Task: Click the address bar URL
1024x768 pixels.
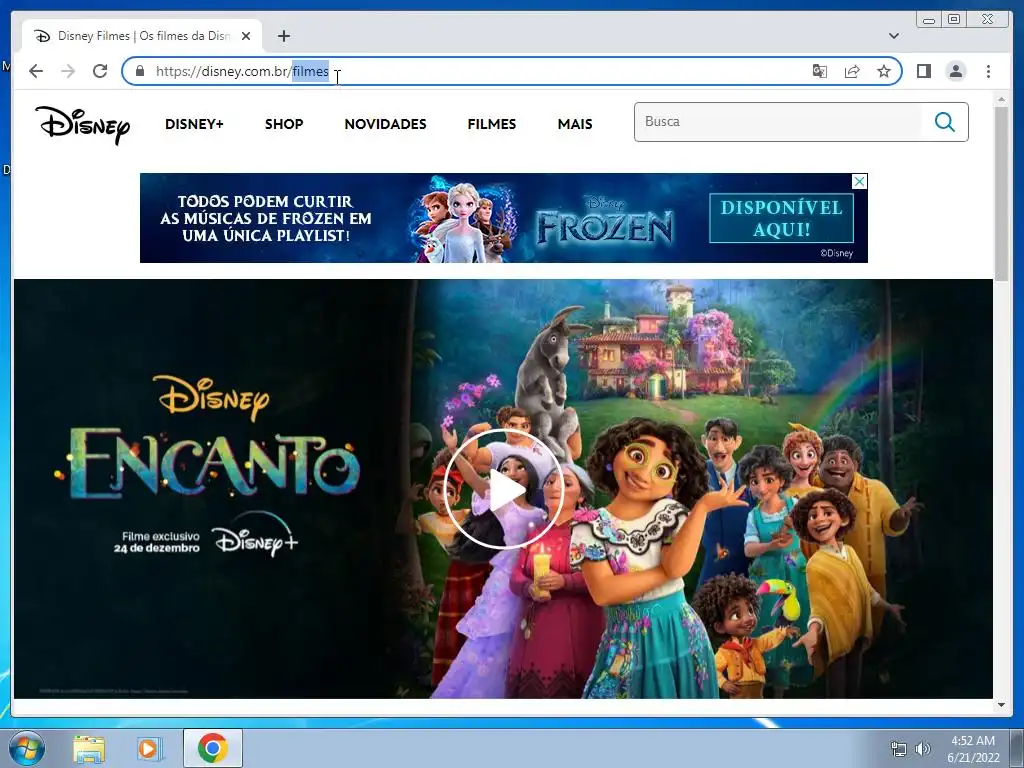Action: pyautogui.click(x=242, y=71)
